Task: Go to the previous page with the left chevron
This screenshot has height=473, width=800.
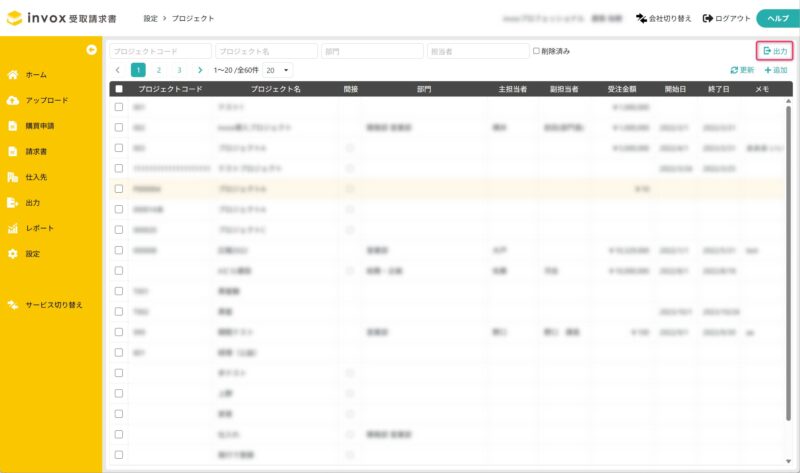Action: point(118,70)
